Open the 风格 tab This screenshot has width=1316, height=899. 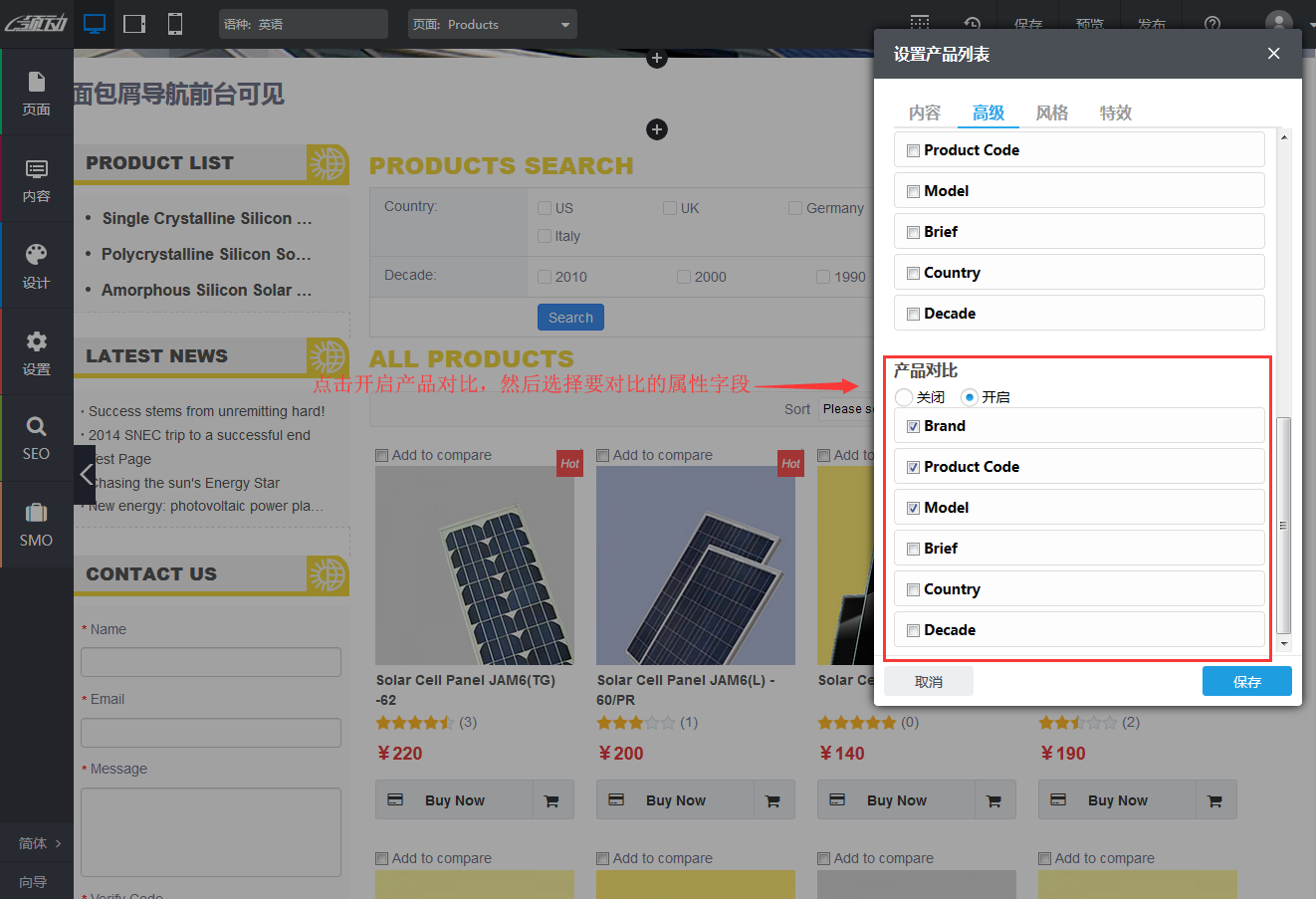(1051, 112)
